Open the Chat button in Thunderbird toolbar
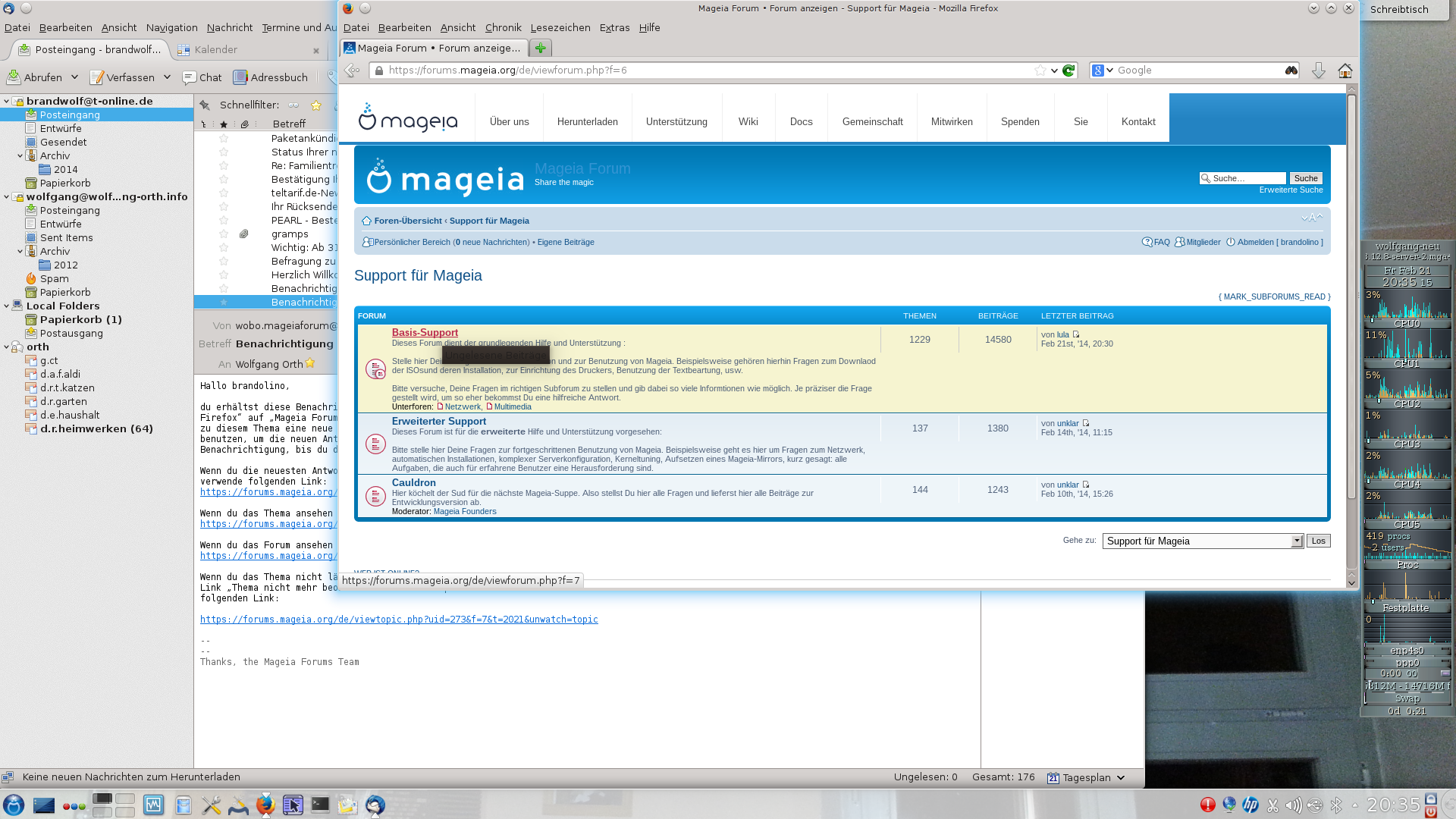The image size is (1456, 819). [202, 77]
